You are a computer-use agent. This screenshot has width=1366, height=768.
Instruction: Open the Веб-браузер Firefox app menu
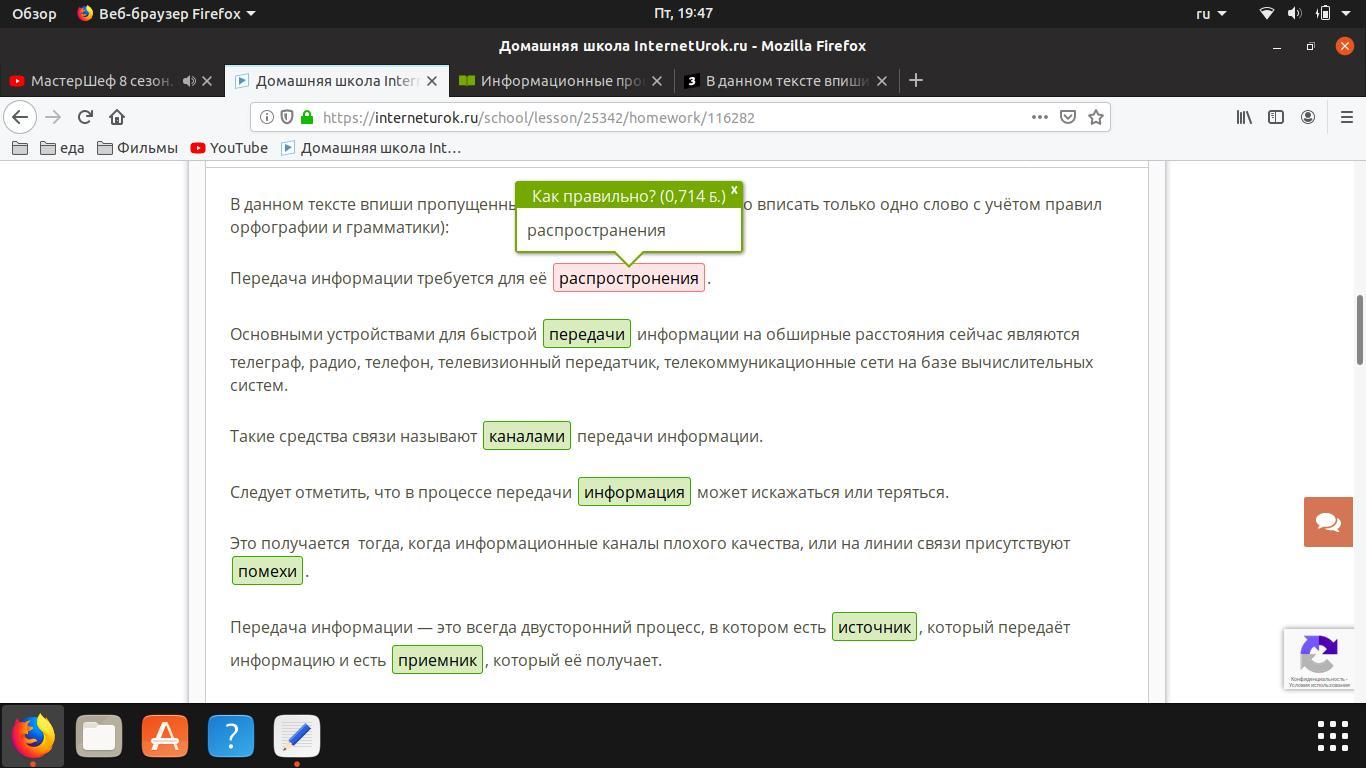coord(166,14)
